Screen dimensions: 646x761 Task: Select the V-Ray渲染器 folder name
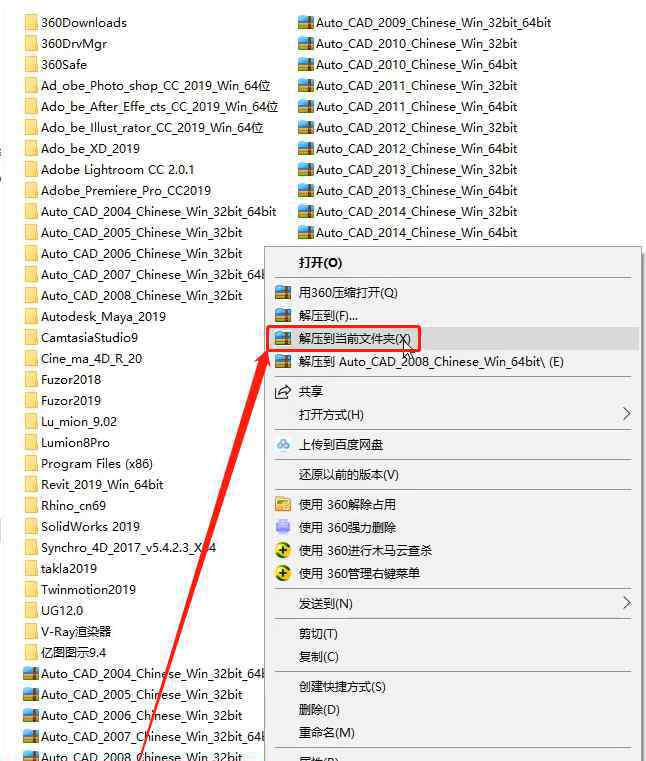(x=76, y=631)
